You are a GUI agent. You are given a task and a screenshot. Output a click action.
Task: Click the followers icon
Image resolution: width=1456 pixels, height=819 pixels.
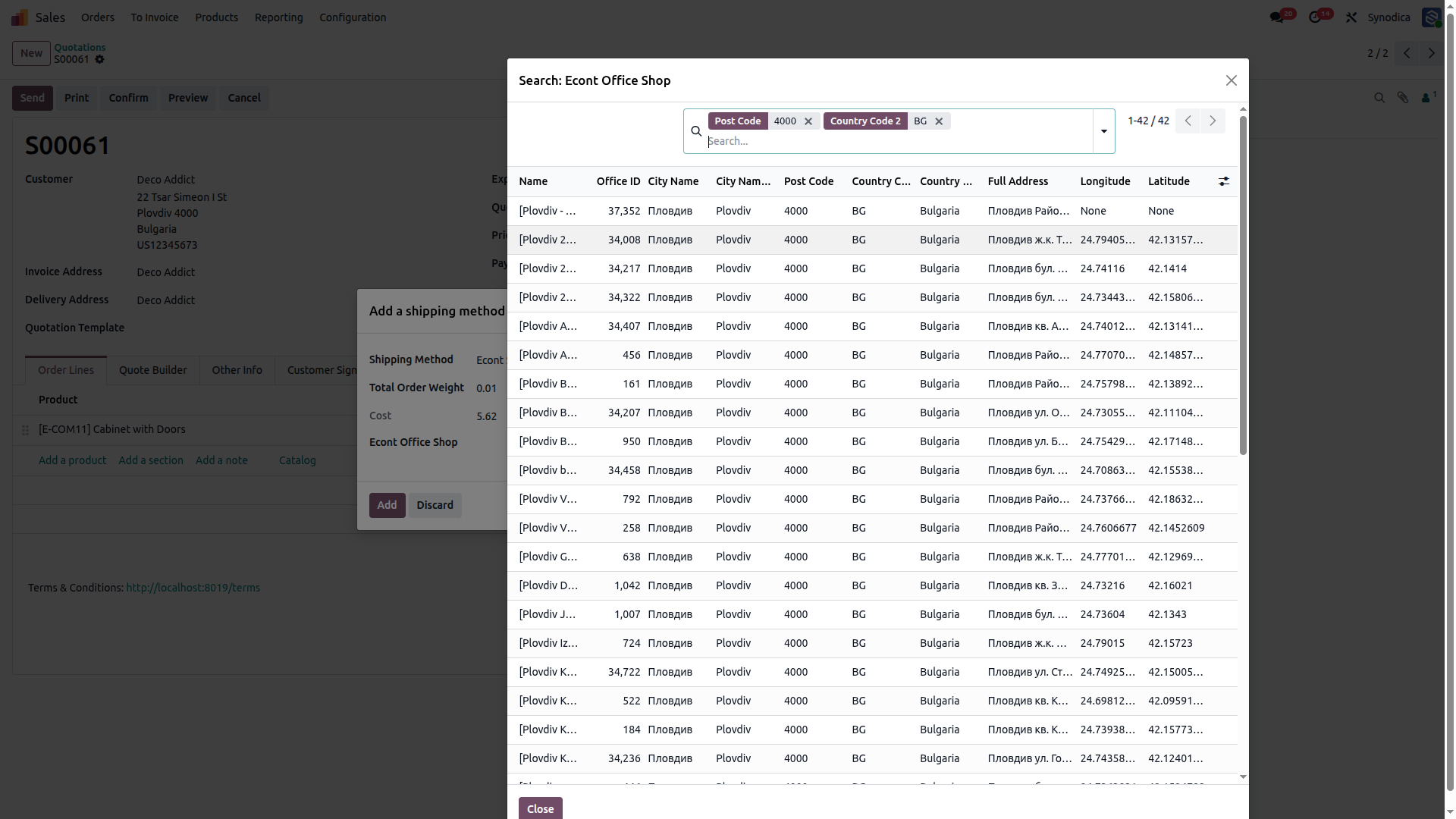tap(1427, 98)
